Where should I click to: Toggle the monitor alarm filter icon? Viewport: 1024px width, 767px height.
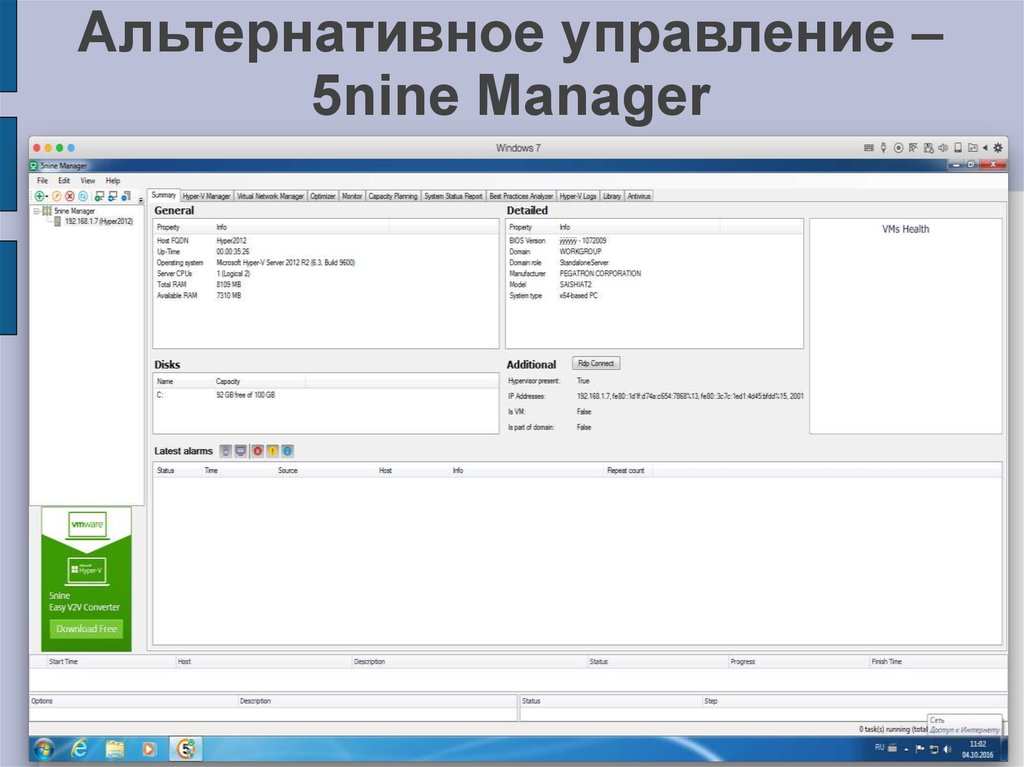coord(241,451)
